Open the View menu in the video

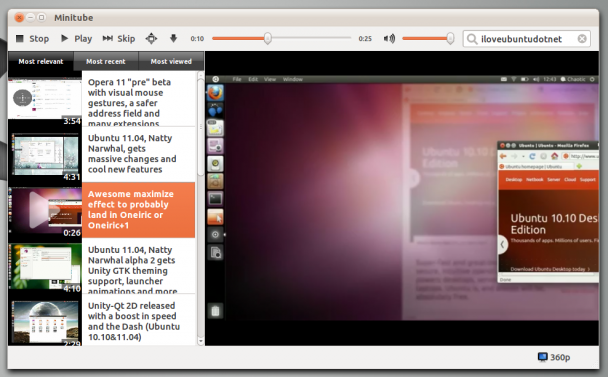click(270, 79)
